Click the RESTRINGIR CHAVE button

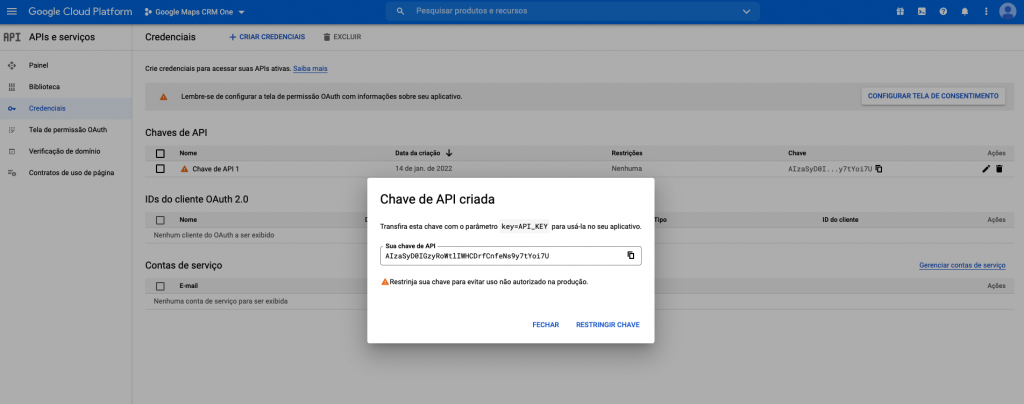607,325
